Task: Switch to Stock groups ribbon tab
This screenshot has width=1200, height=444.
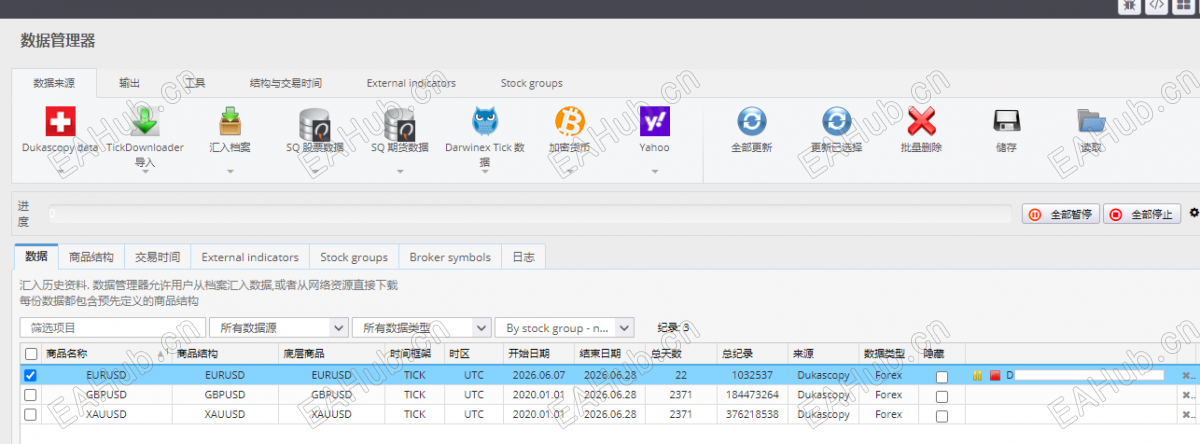Action: point(531,83)
